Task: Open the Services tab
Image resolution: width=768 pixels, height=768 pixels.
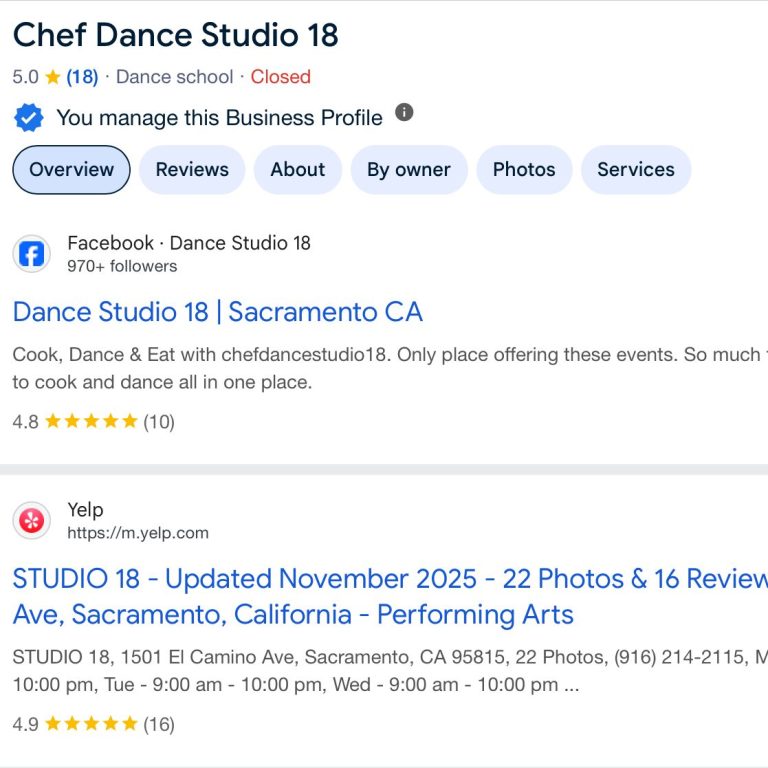Action: [636, 169]
